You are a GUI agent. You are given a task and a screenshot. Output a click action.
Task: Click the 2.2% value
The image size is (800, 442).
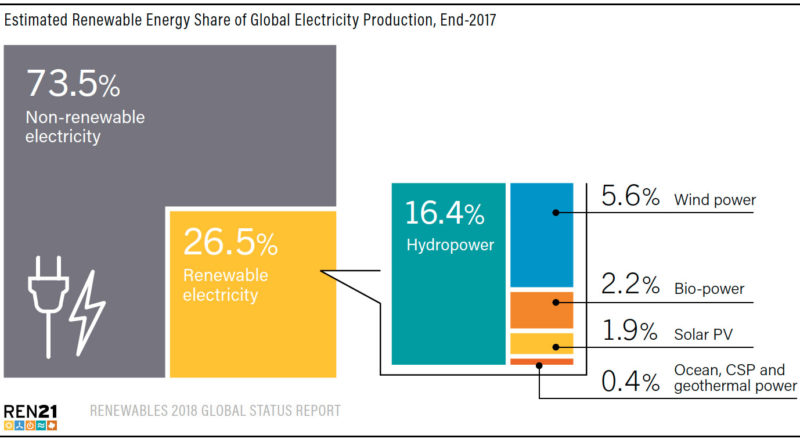click(630, 284)
